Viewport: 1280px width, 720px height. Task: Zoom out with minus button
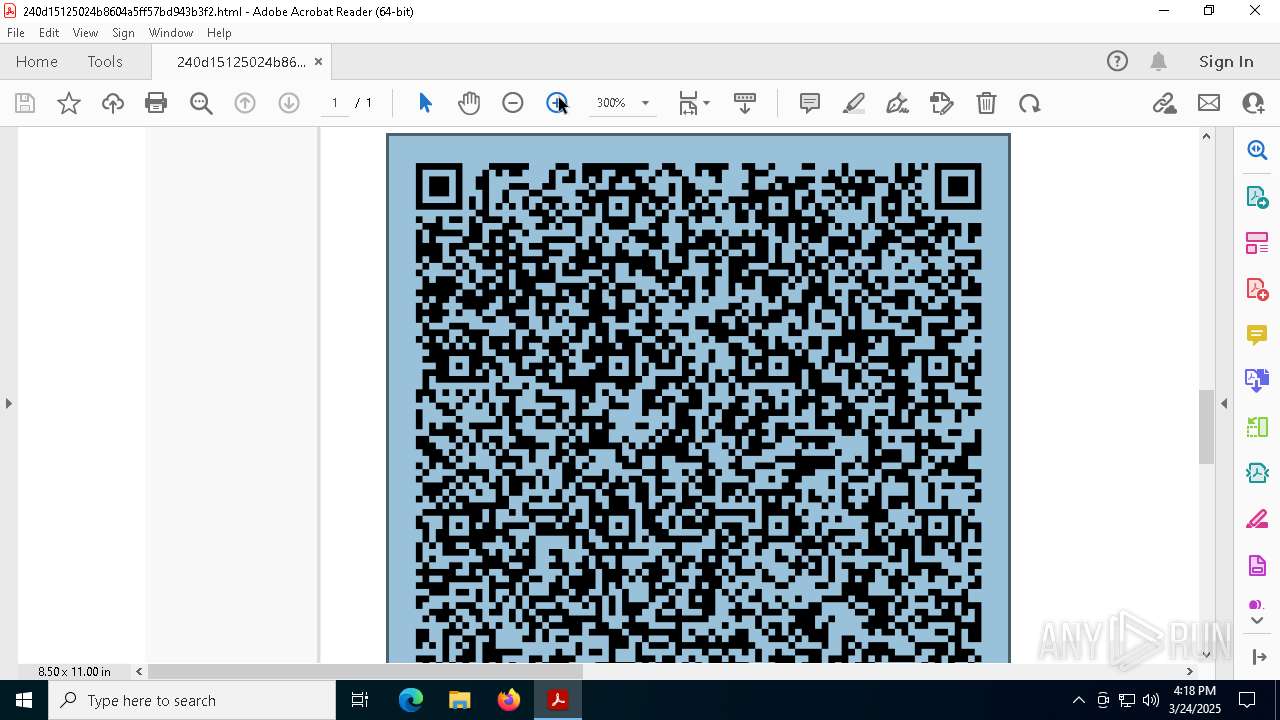point(513,103)
